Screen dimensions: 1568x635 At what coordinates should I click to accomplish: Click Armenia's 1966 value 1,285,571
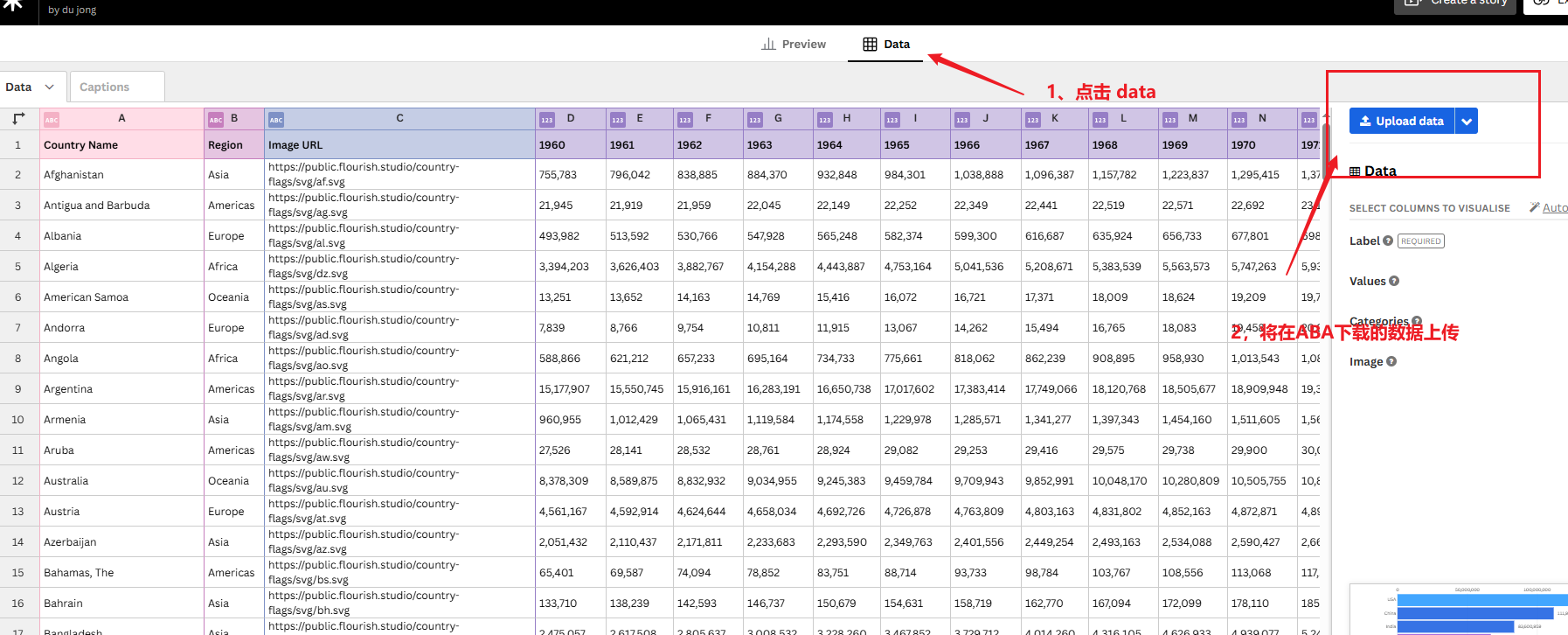pos(986,419)
